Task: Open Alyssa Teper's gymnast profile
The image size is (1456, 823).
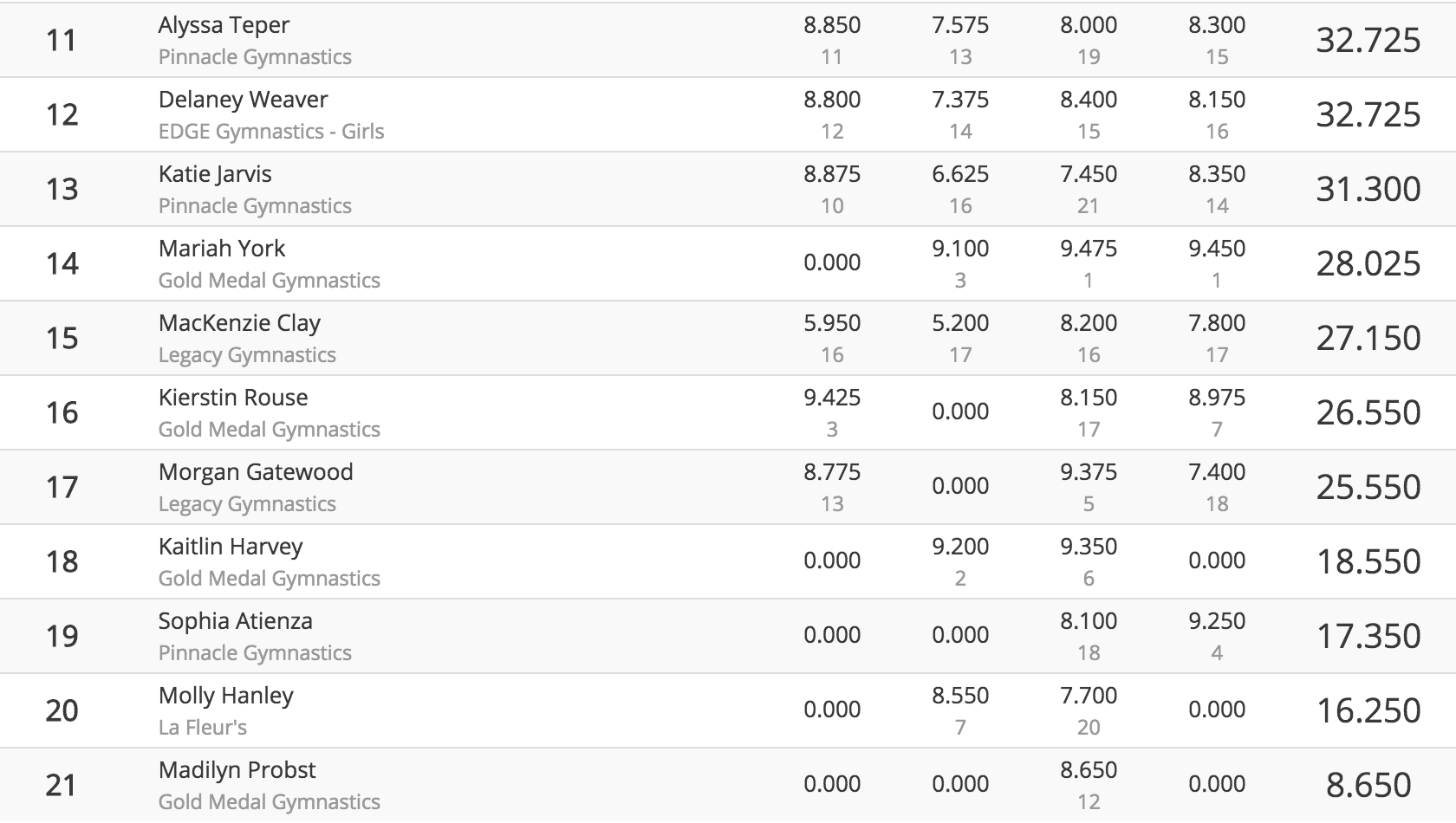Action: point(224,25)
